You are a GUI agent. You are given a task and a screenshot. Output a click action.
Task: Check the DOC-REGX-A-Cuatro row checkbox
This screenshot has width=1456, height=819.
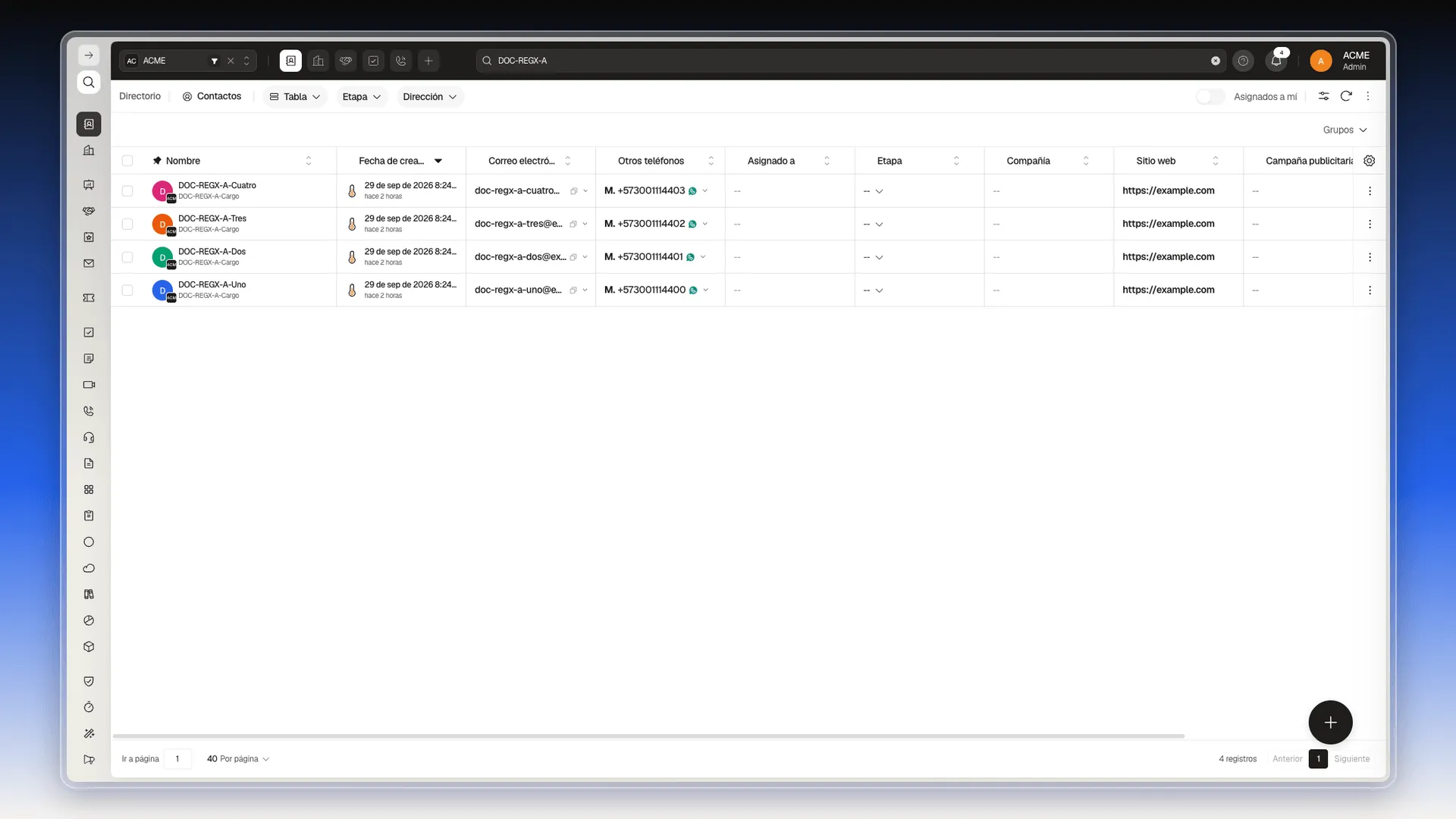(x=127, y=191)
